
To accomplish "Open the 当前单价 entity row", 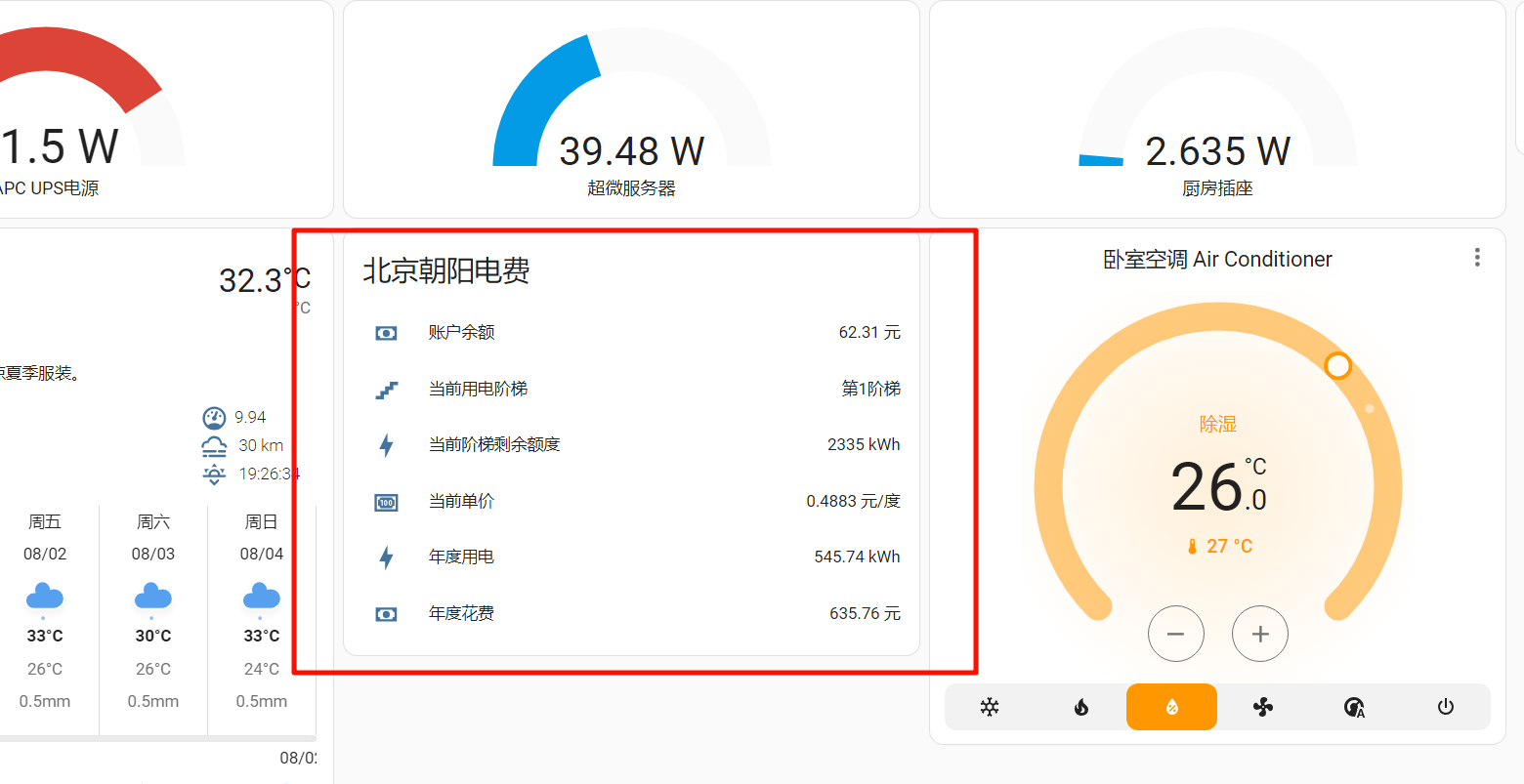I will click(631, 501).
